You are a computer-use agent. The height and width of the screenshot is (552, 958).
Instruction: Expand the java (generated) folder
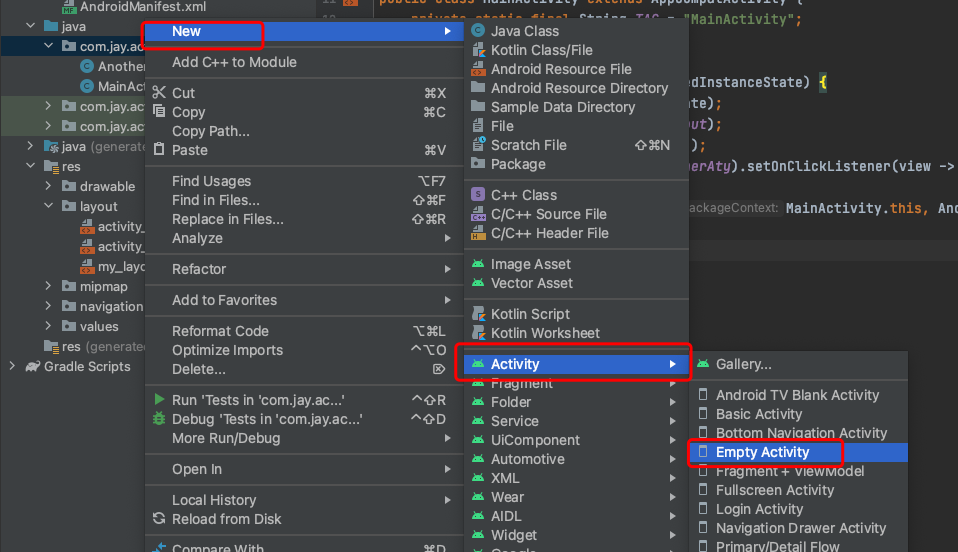[31, 145]
